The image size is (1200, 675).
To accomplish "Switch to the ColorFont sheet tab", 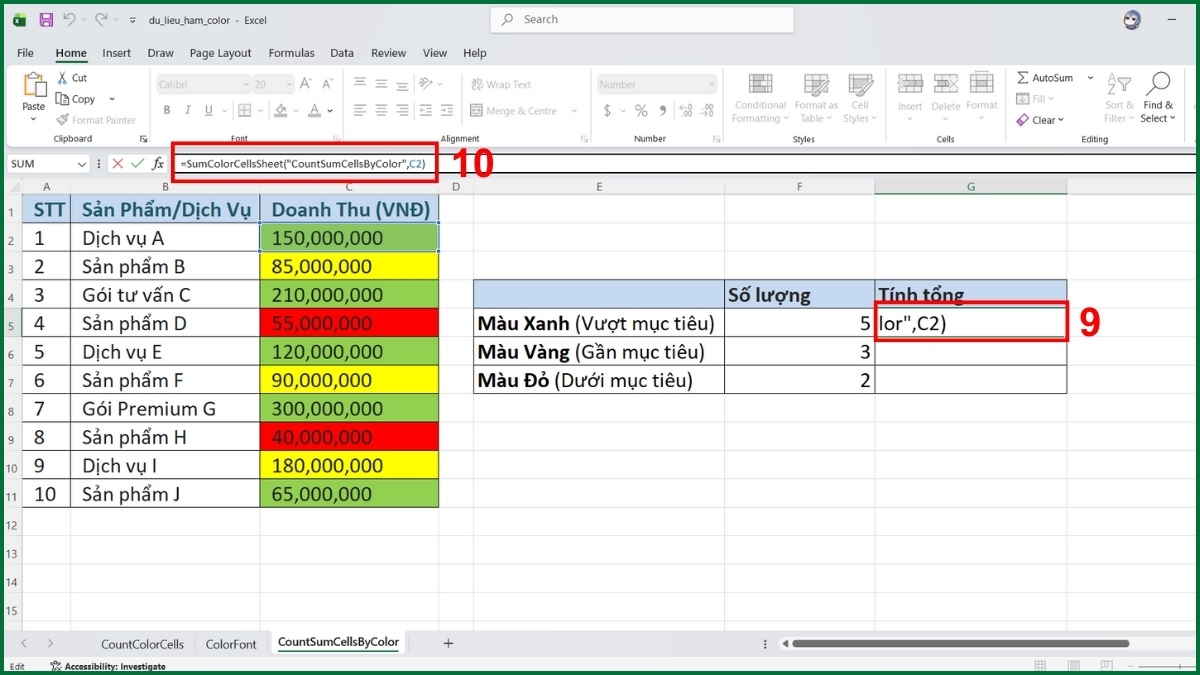I will [231, 644].
